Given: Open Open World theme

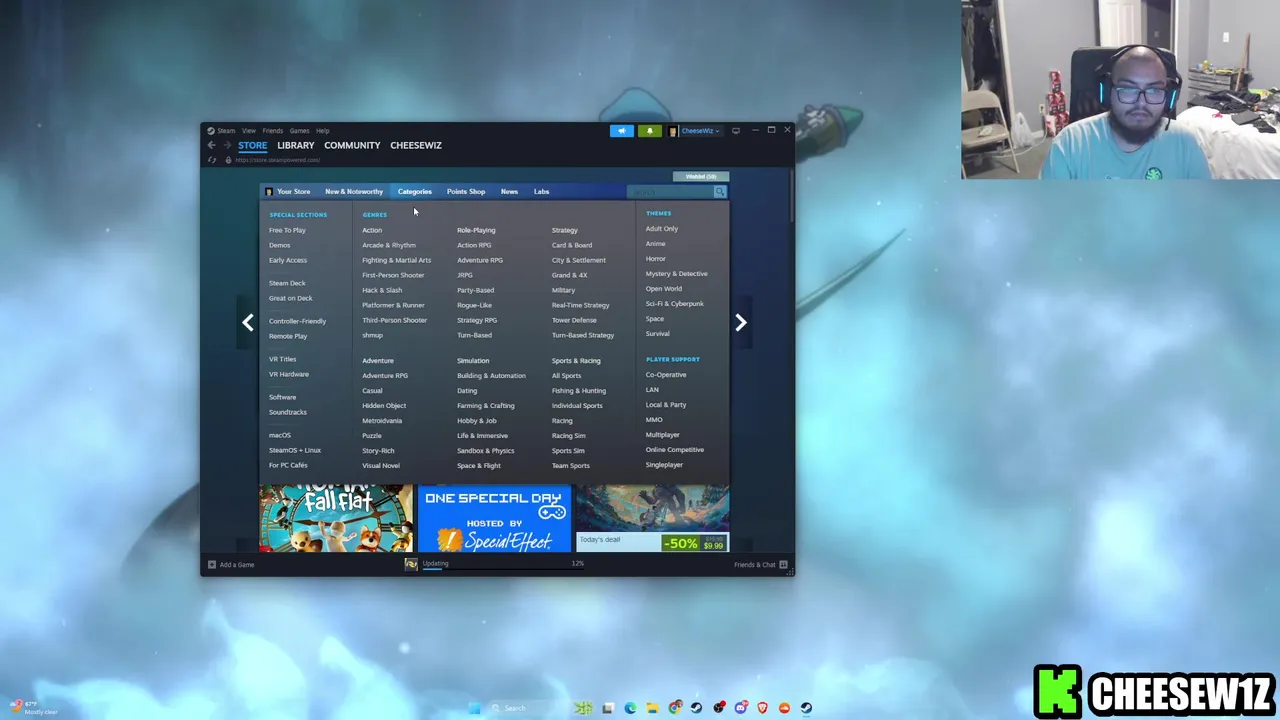Looking at the screenshot, I should (664, 289).
